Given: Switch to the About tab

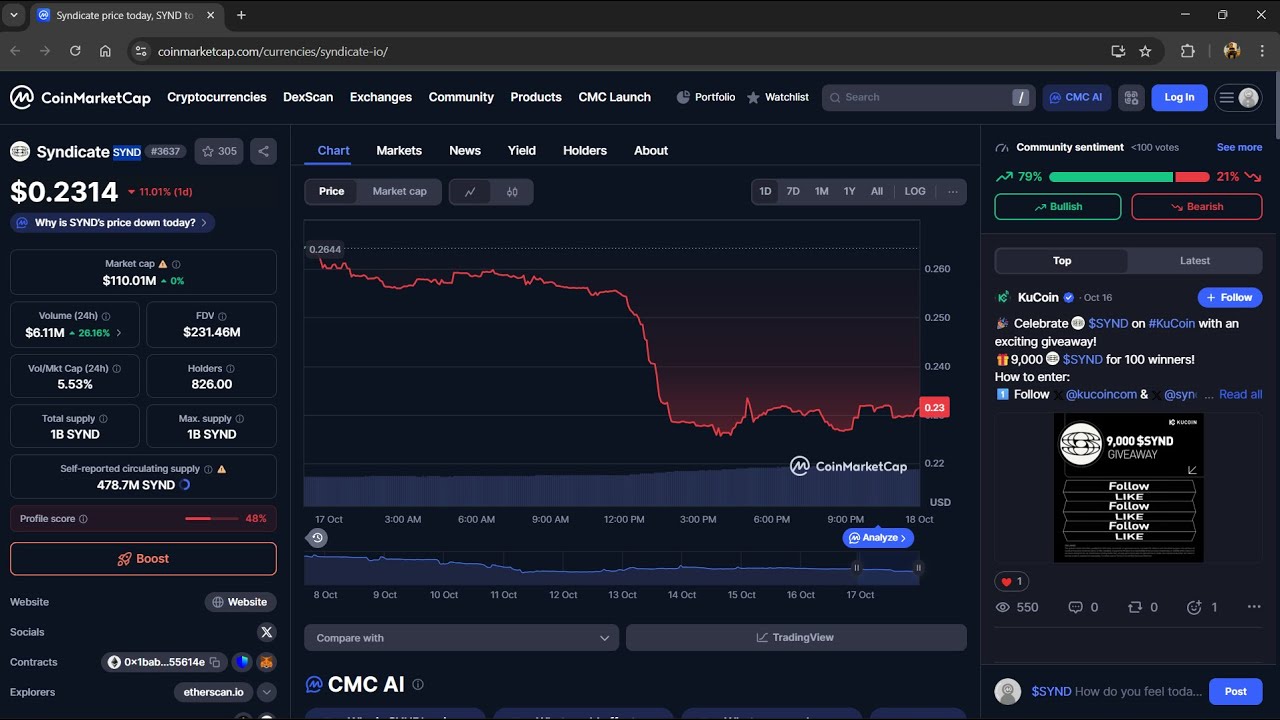Looking at the screenshot, I should tap(651, 151).
